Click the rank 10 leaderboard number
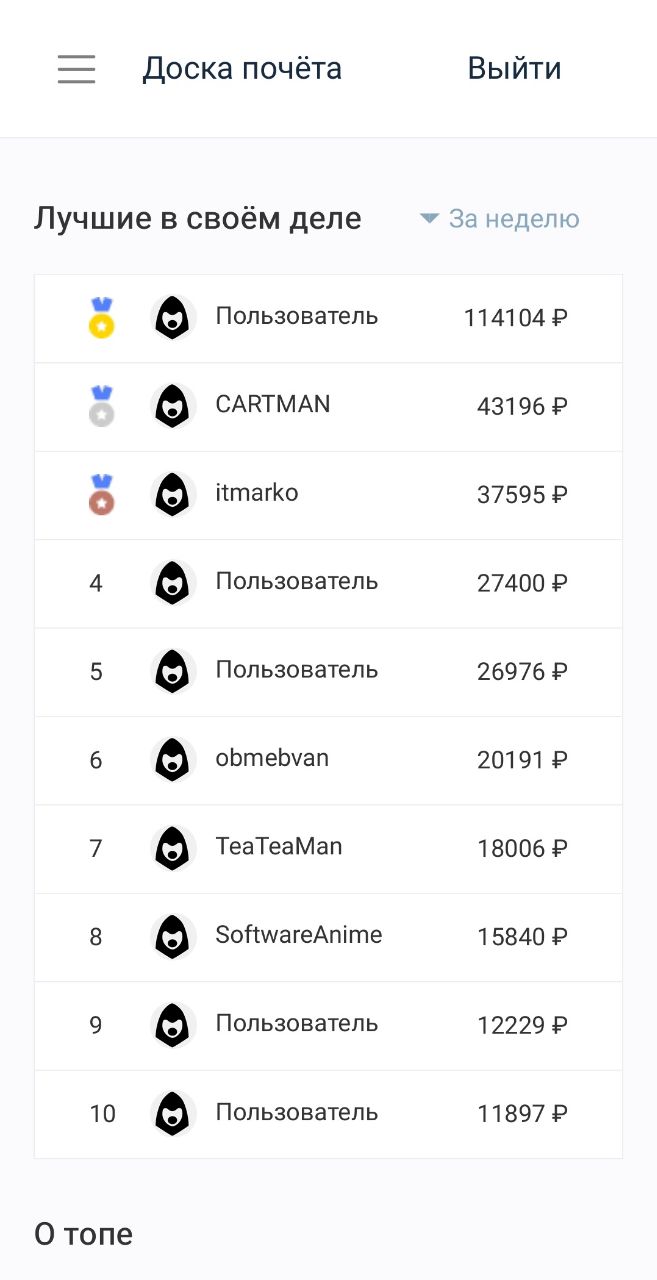This screenshot has height=1280, width=657. (x=102, y=1114)
